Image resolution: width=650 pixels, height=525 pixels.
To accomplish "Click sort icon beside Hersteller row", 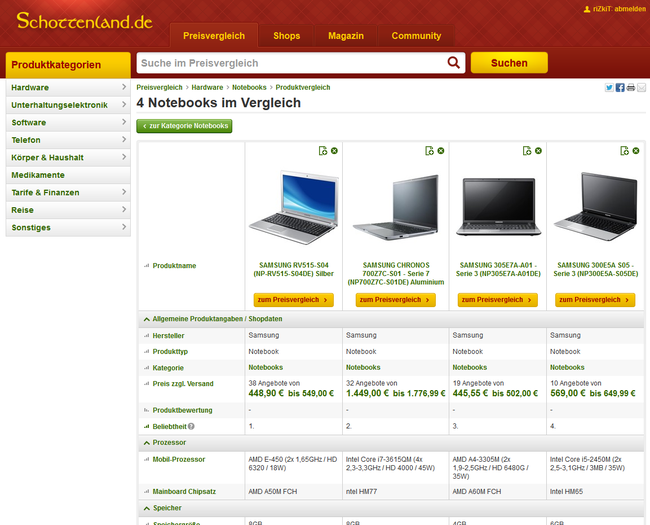I will coord(146,335).
